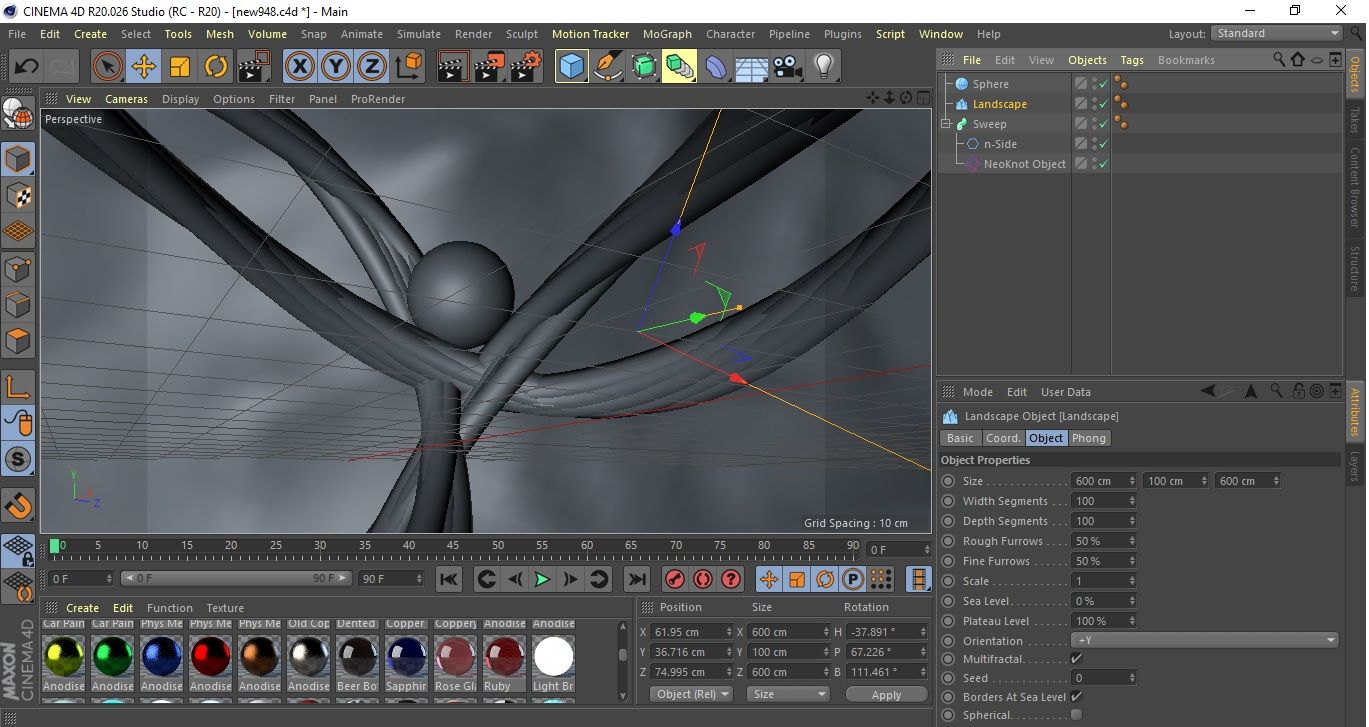Open Objects panel Tags menu

[1131, 60]
